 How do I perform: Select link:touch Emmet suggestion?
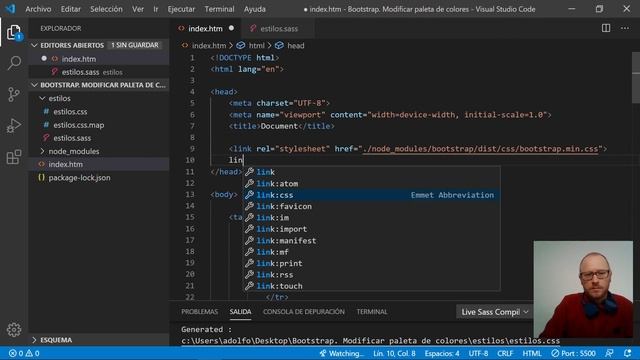point(371,286)
